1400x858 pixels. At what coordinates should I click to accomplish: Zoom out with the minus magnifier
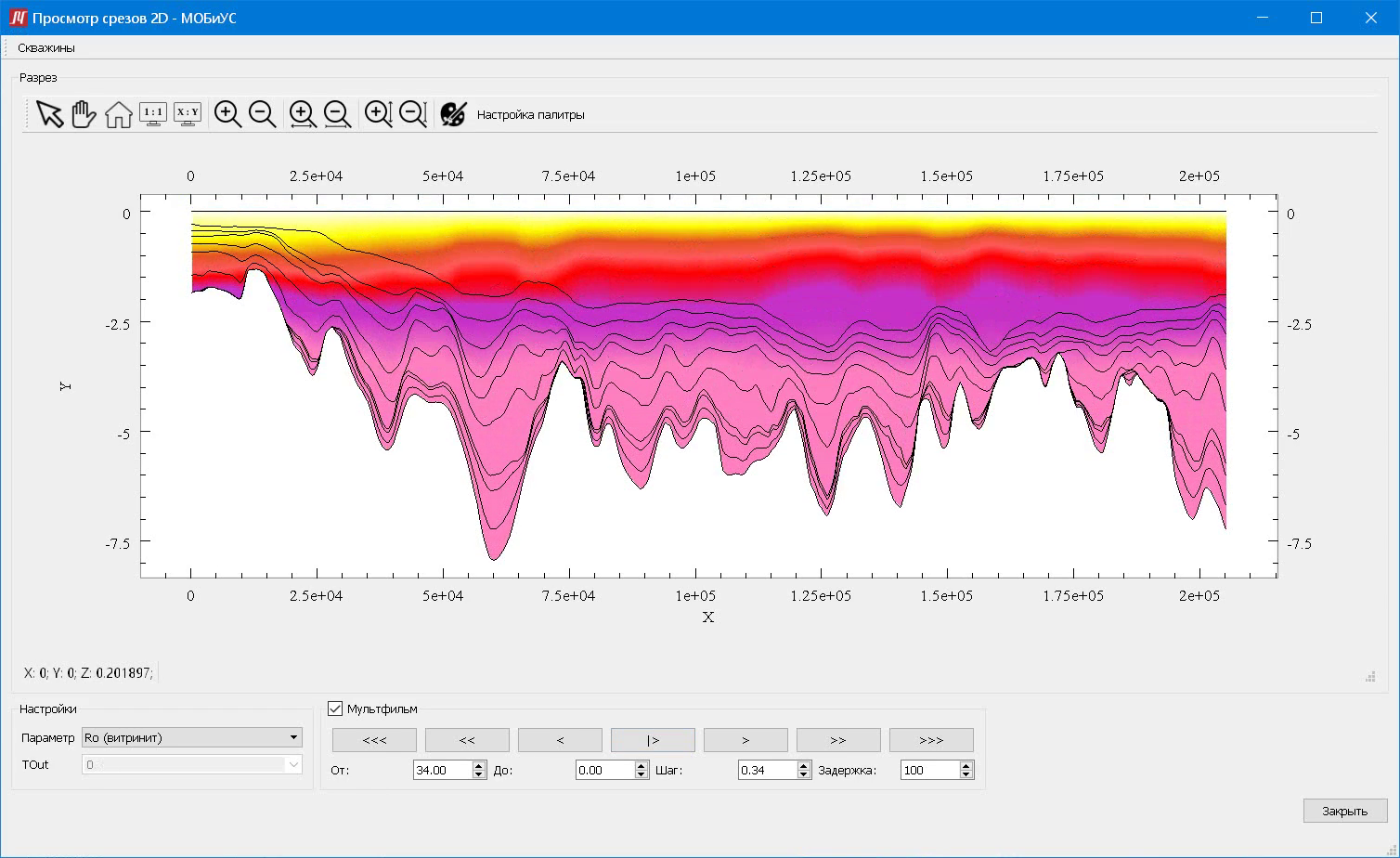click(263, 114)
